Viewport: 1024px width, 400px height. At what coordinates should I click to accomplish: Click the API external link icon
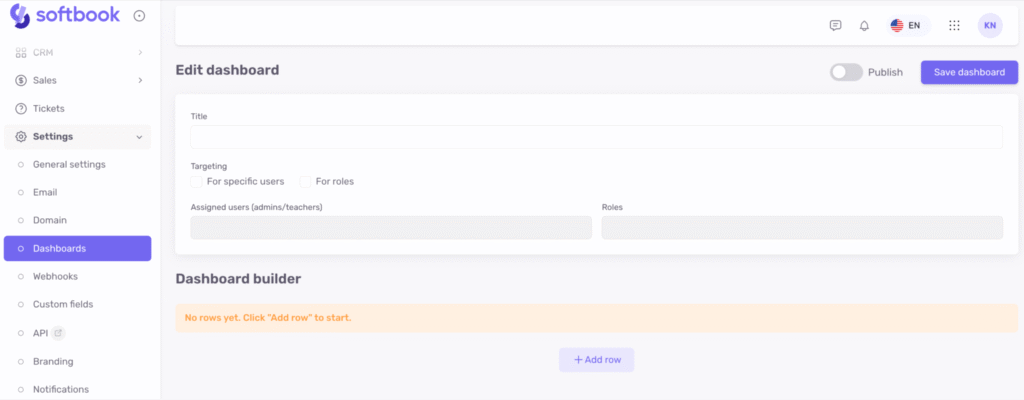coord(58,333)
